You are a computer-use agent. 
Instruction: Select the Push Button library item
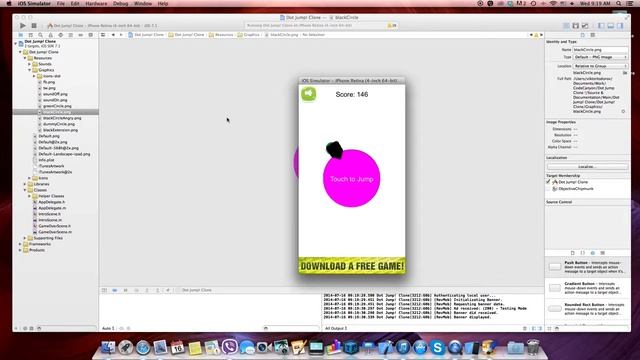click(588, 267)
